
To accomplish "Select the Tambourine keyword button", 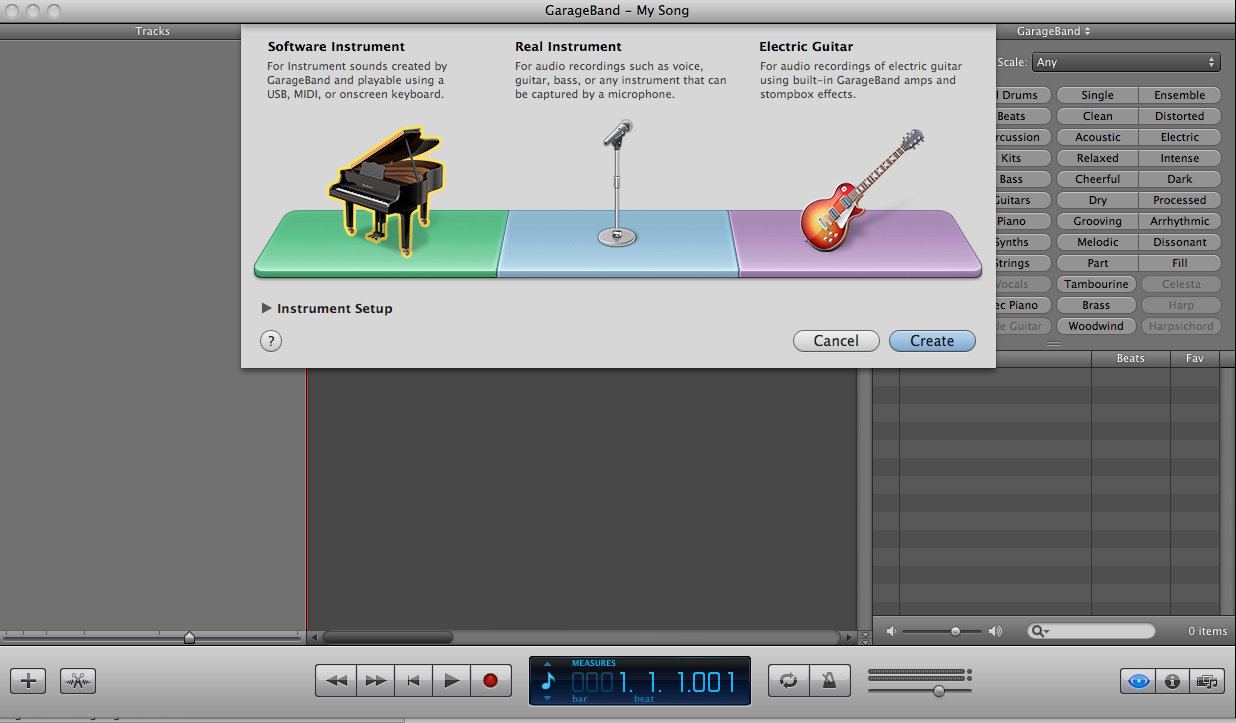I will [x=1097, y=284].
